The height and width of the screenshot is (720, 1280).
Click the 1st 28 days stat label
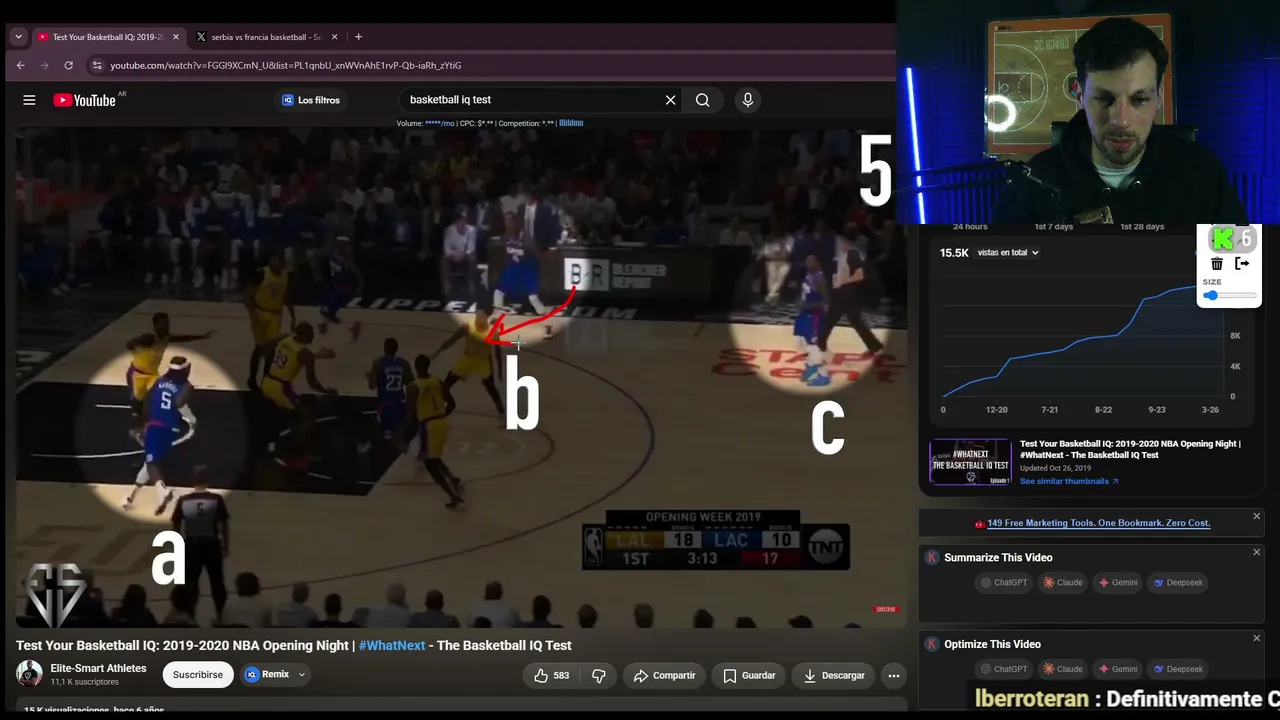1142,227
